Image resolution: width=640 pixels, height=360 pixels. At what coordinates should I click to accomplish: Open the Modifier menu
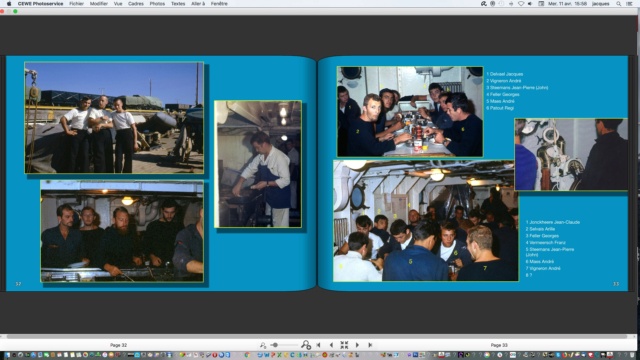click(x=99, y=4)
